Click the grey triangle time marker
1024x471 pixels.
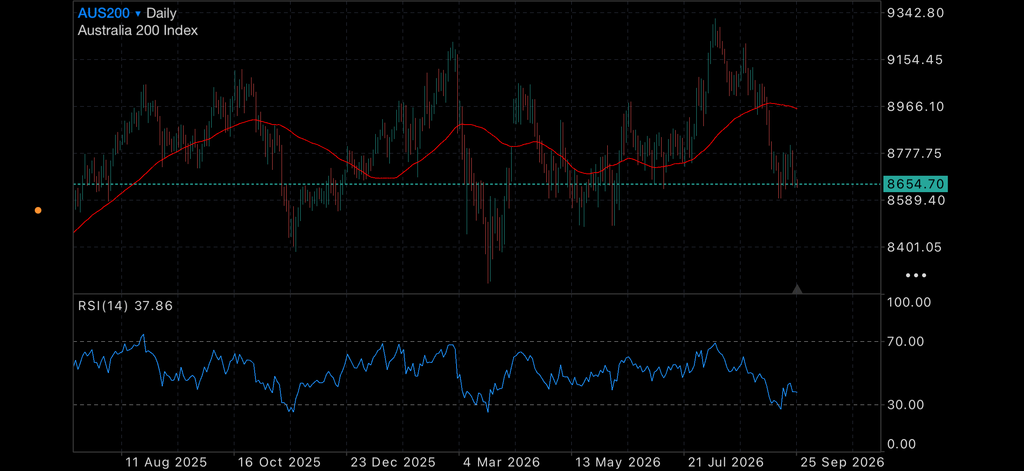tap(797, 288)
